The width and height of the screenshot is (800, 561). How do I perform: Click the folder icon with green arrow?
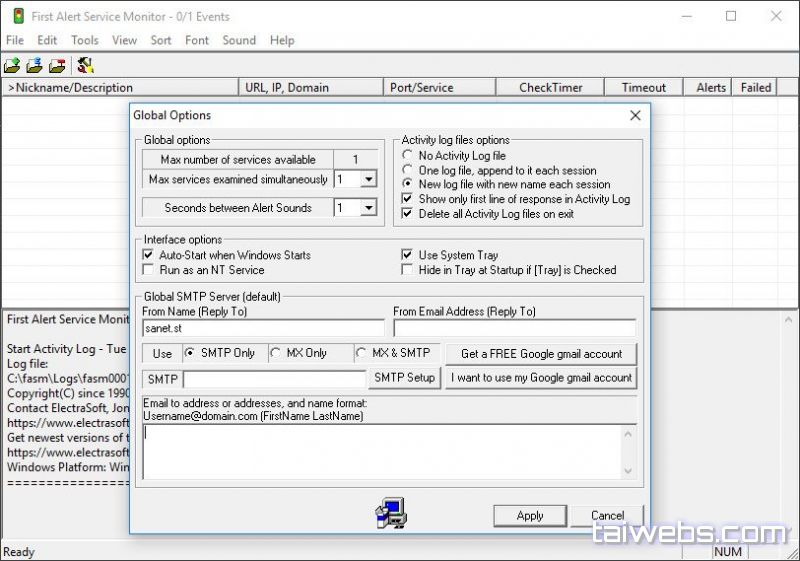point(12,66)
